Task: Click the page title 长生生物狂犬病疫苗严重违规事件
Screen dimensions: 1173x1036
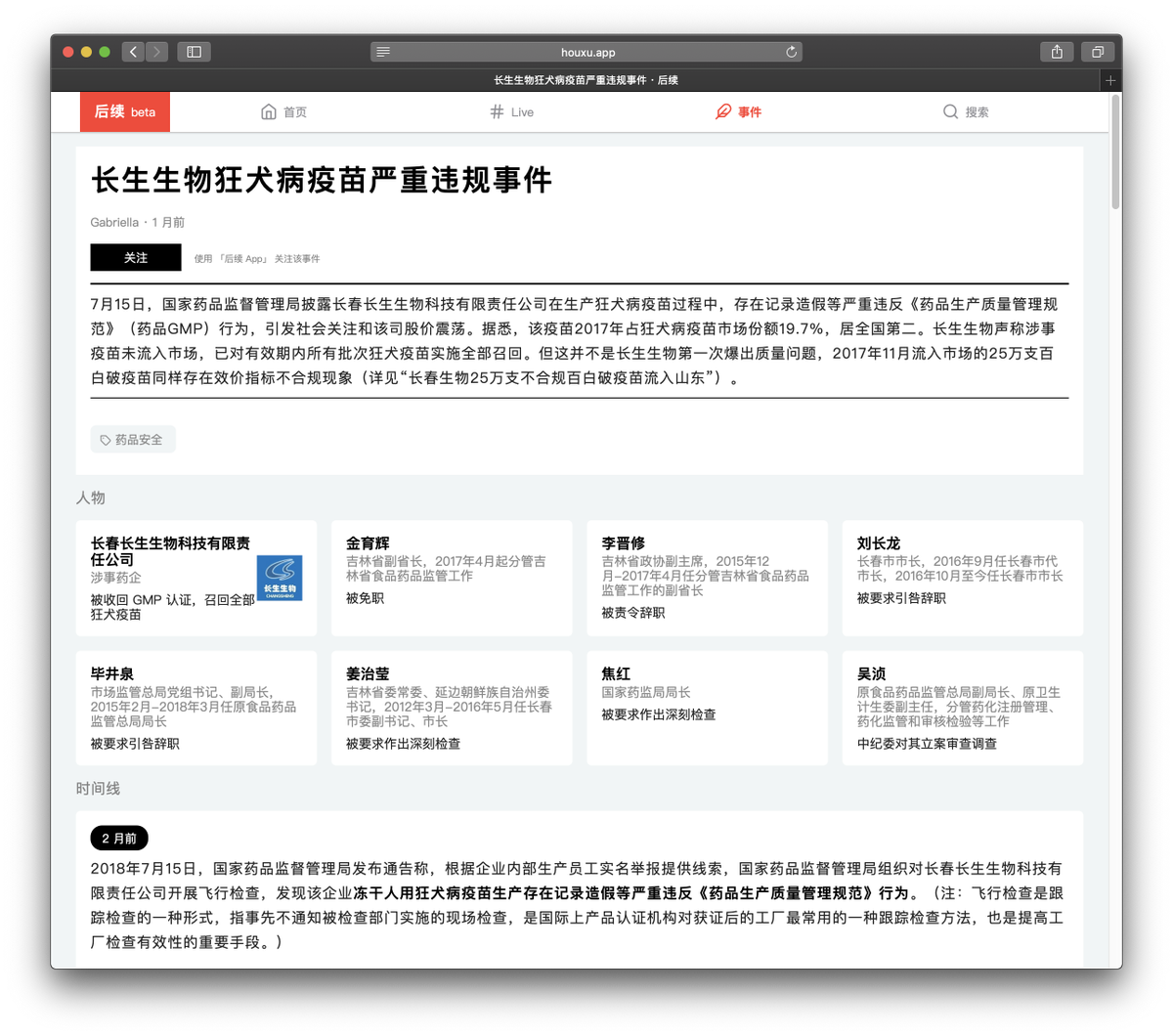Action: [x=322, y=180]
